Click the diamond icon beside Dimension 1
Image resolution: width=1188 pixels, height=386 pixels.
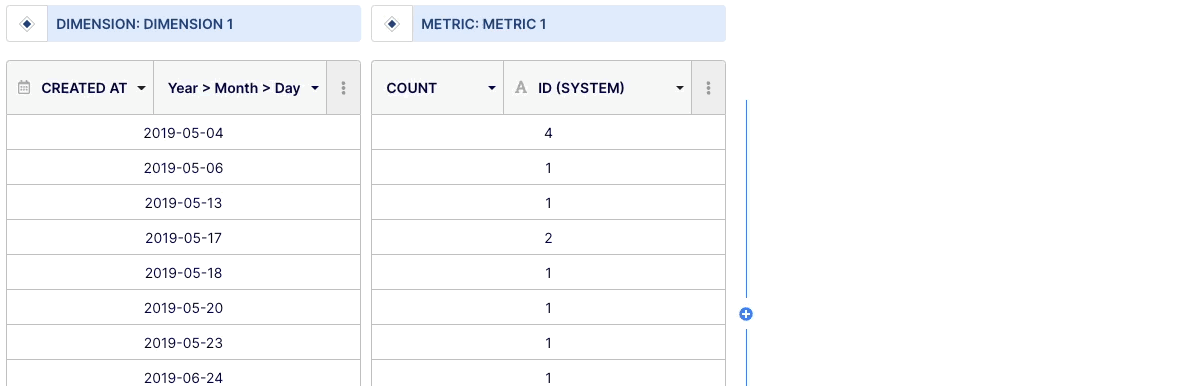[27, 24]
